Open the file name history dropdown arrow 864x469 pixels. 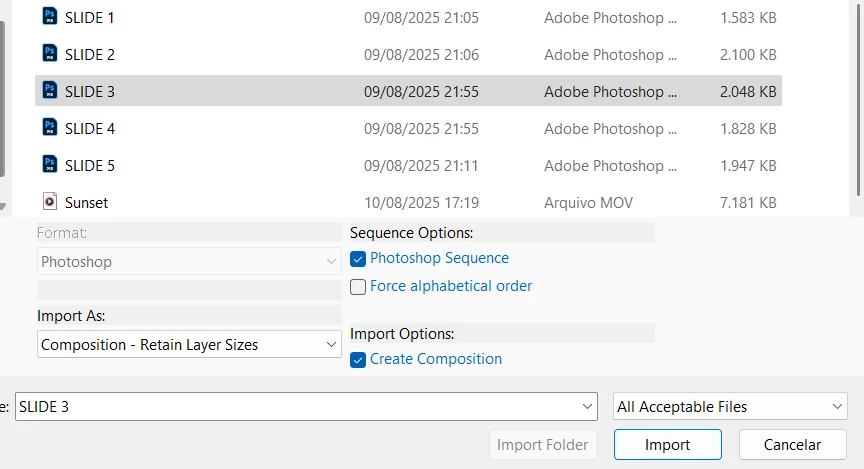click(x=588, y=407)
